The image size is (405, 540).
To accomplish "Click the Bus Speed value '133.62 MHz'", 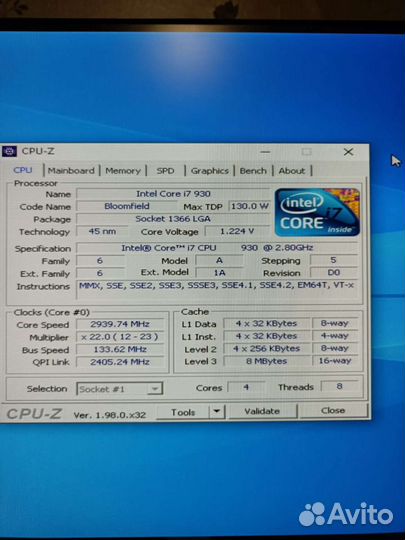I will pos(120,349).
